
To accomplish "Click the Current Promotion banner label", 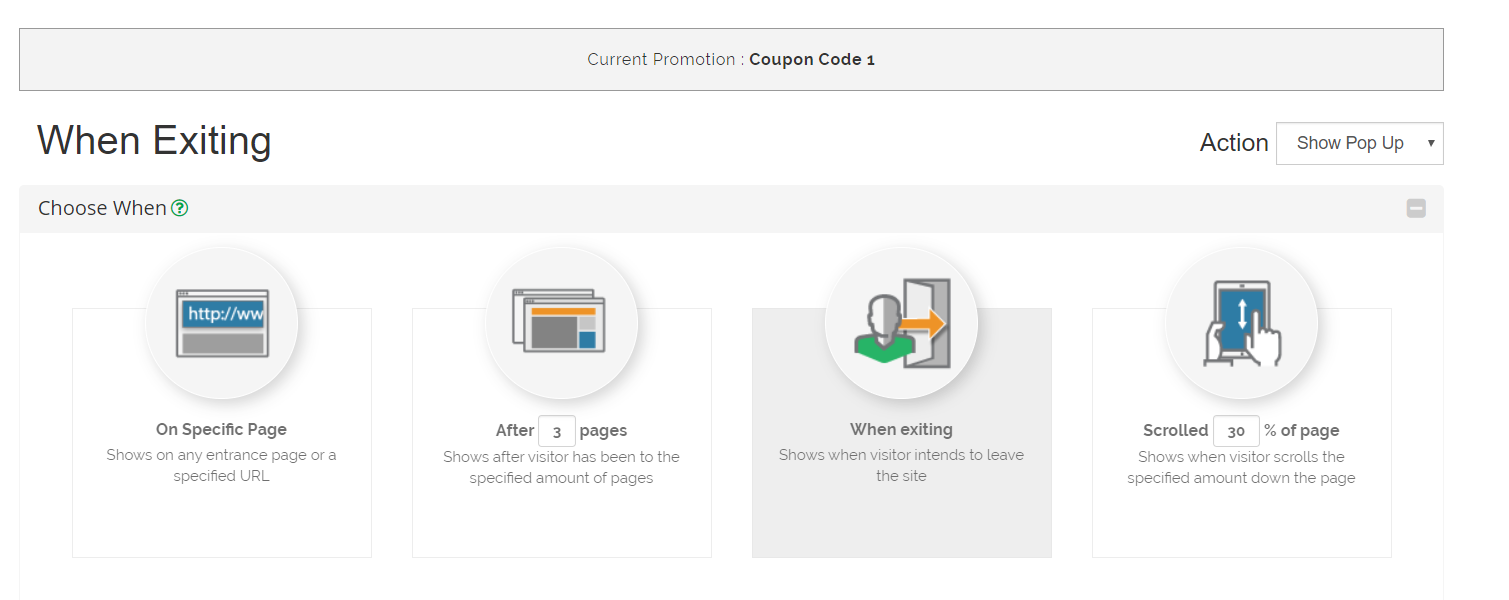I will coord(661,59).
